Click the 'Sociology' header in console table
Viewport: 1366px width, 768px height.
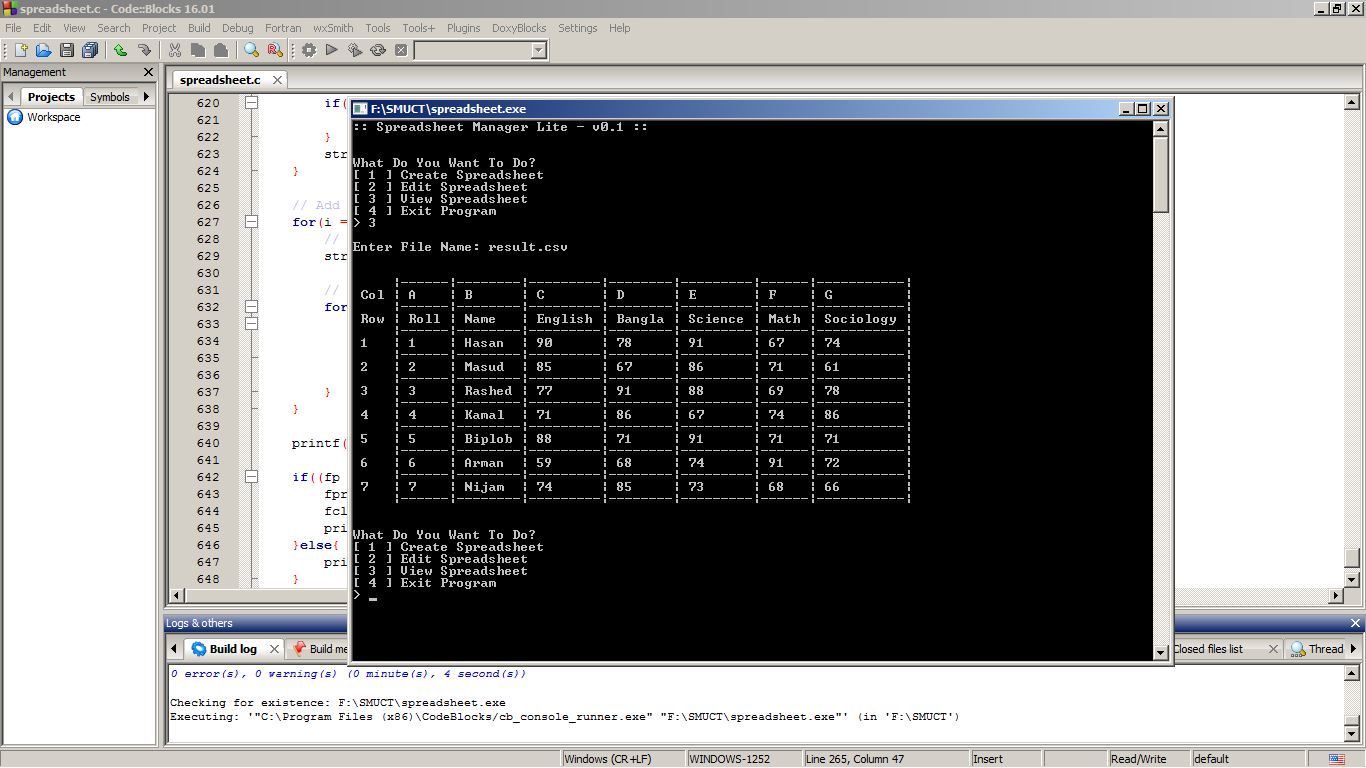tap(860, 319)
